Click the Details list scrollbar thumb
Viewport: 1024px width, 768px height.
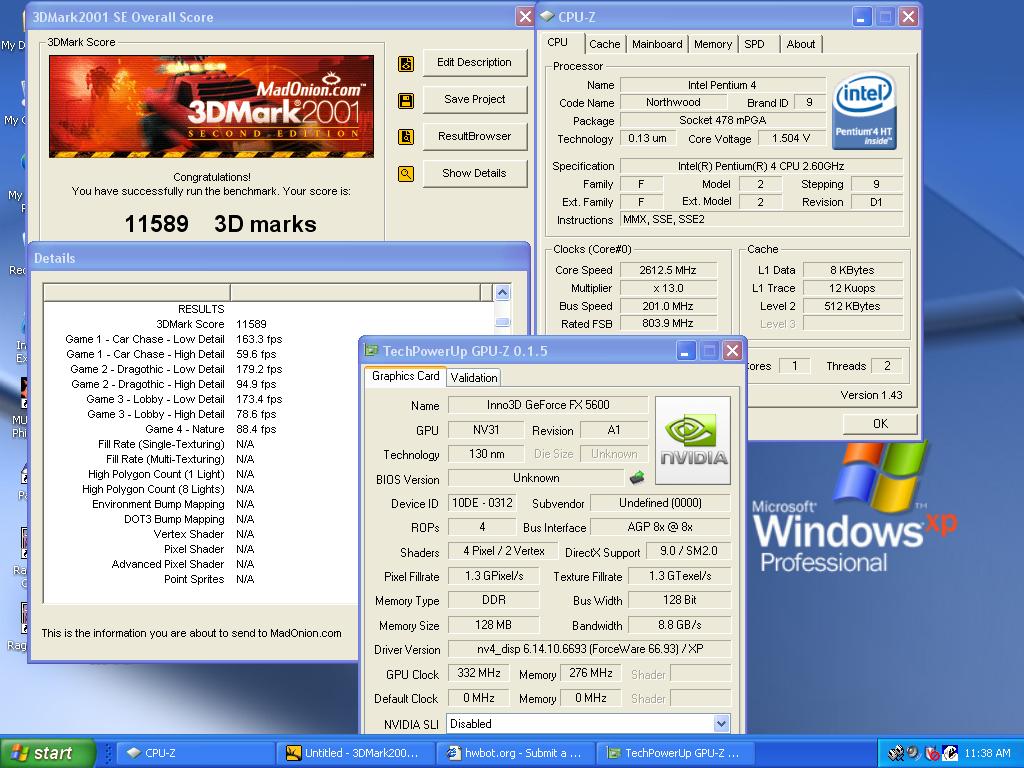[x=502, y=322]
